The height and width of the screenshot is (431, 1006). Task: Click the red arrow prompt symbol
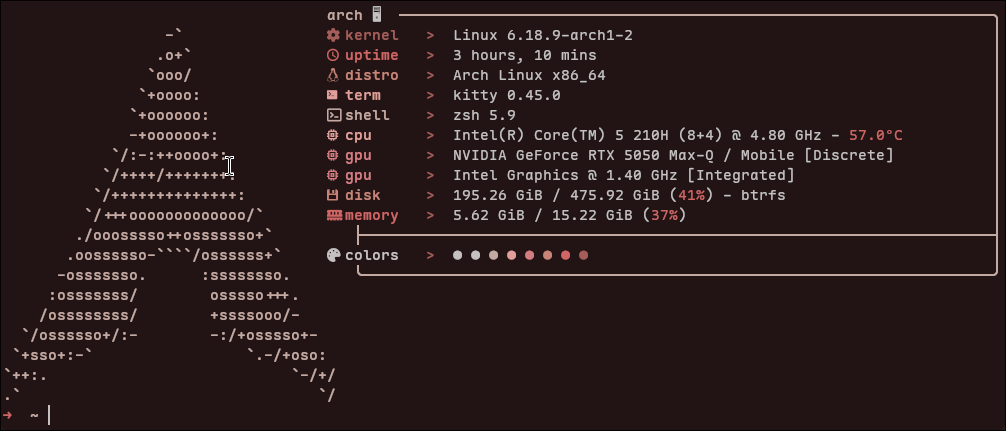click(x=8, y=416)
